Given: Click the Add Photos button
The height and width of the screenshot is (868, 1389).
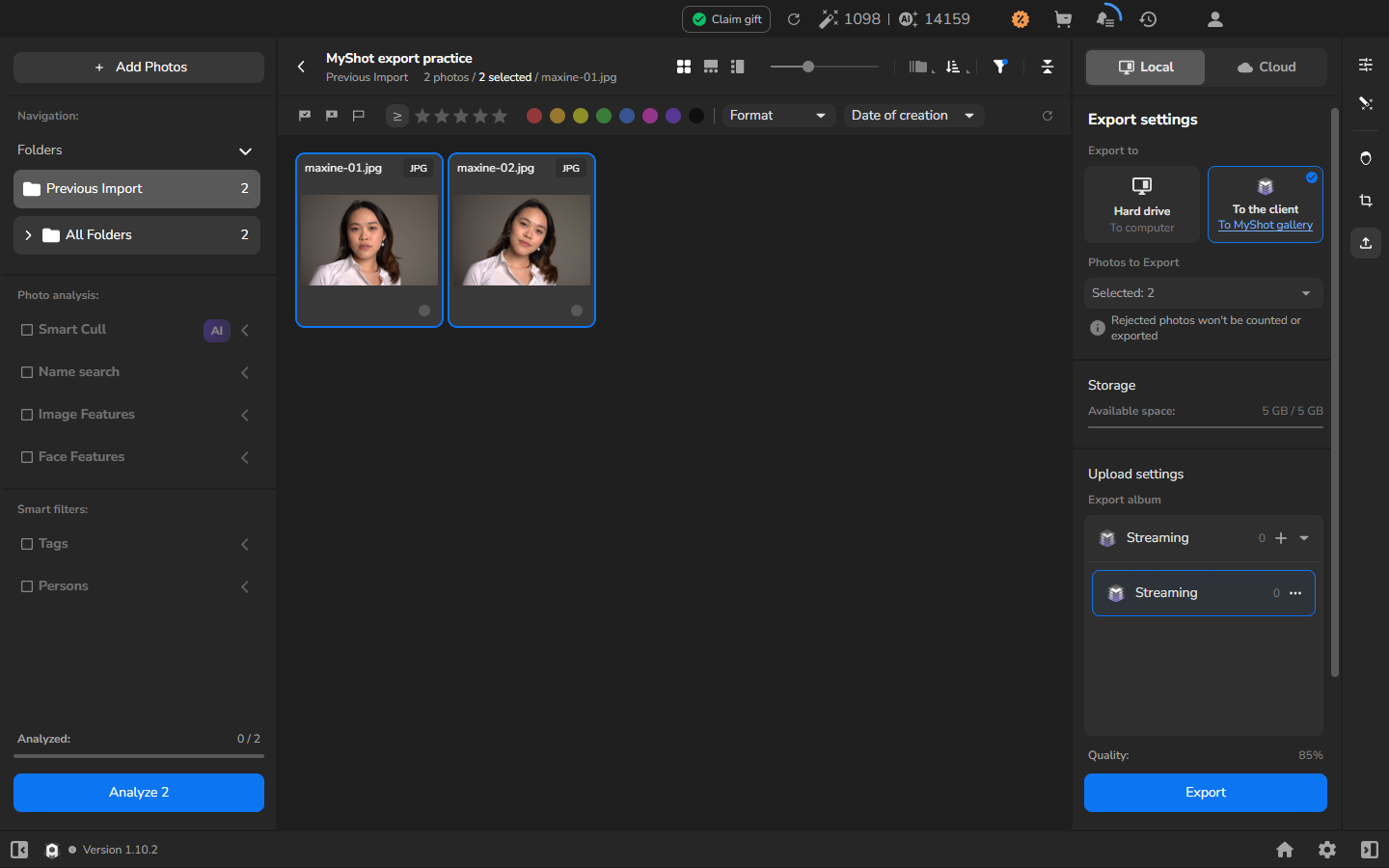Looking at the screenshot, I should click(x=139, y=68).
